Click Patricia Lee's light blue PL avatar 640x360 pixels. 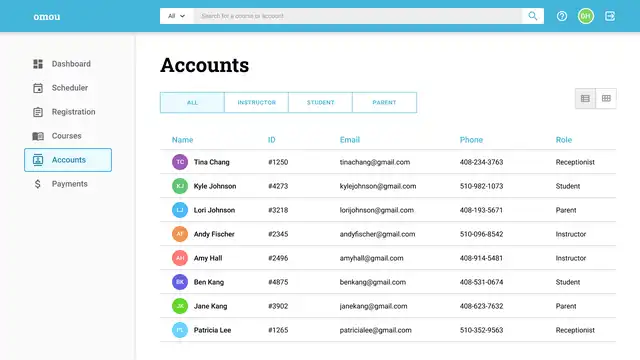[x=180, y=330]
